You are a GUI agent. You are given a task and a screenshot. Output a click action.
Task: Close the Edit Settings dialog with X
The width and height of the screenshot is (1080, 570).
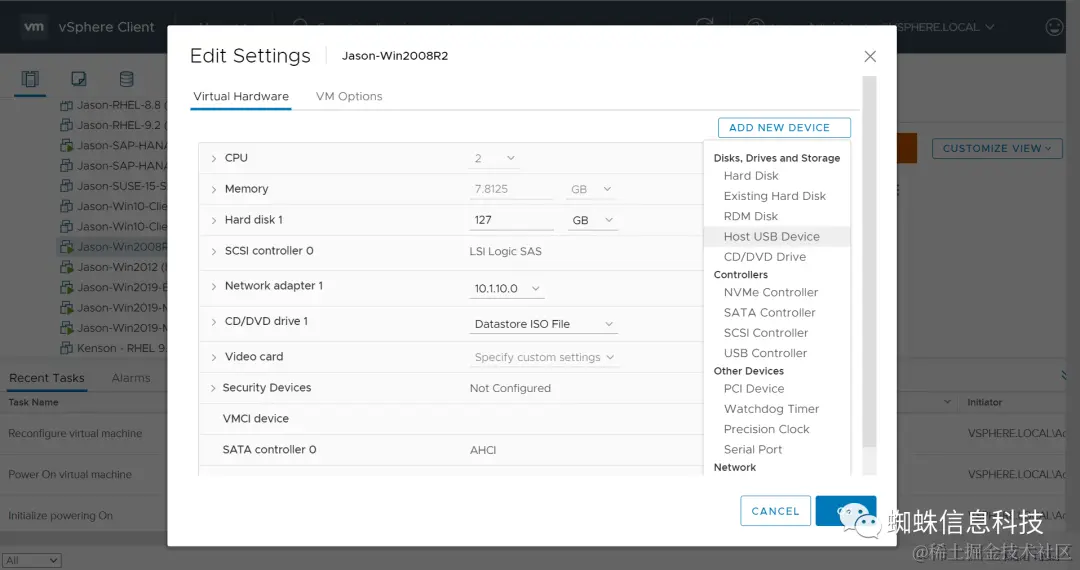(x=870, y=56)
